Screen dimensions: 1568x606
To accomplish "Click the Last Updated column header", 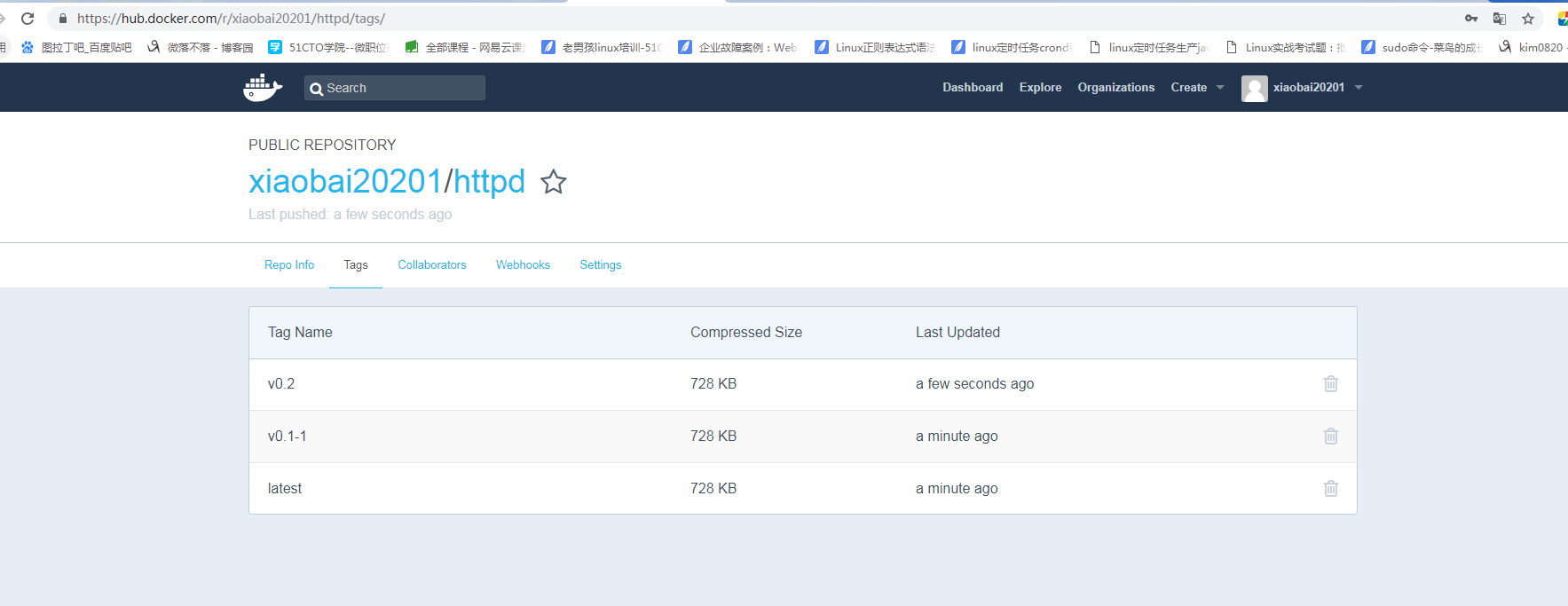I will tap(957, 333).
